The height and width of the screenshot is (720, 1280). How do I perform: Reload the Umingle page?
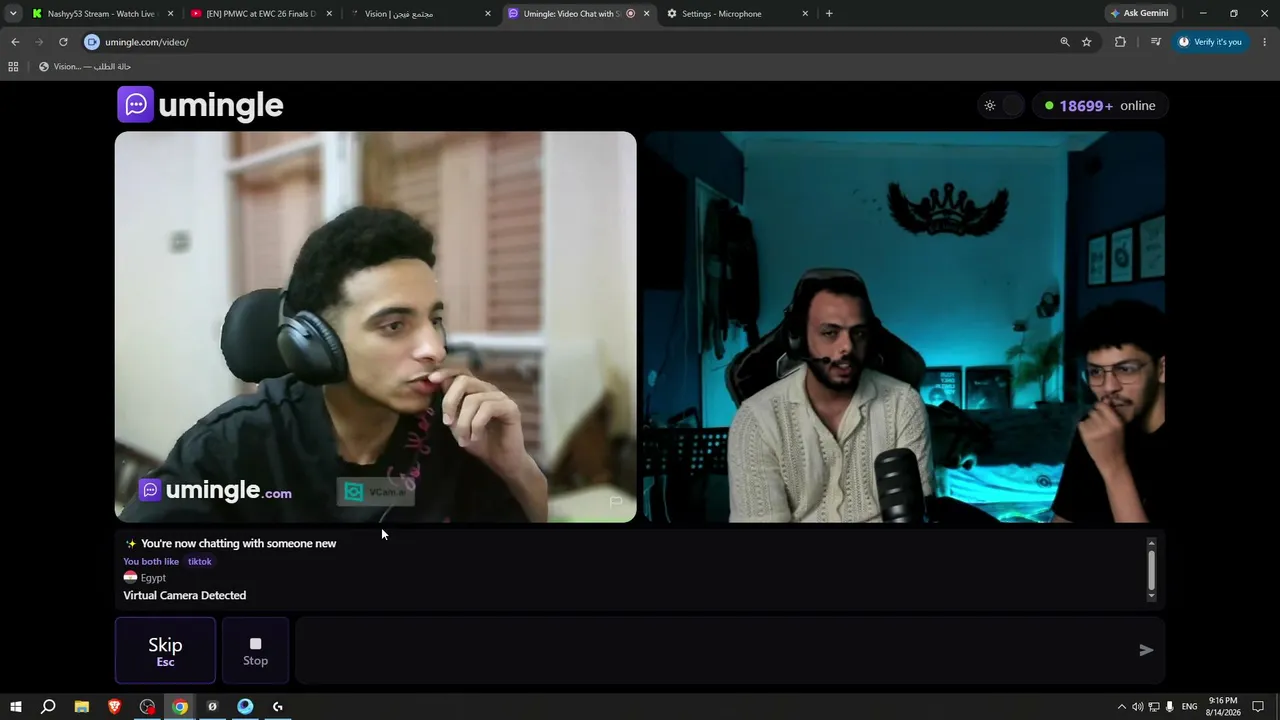[x=63, y=42]
